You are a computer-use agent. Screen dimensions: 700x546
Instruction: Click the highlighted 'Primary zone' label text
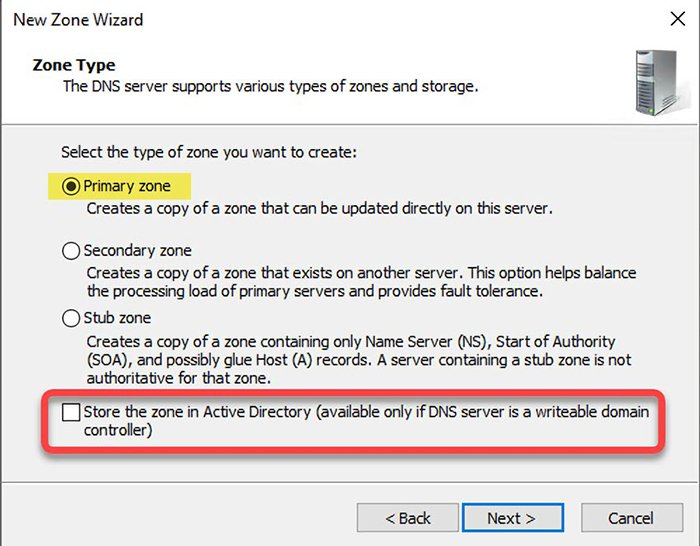(x=127, y=186)
